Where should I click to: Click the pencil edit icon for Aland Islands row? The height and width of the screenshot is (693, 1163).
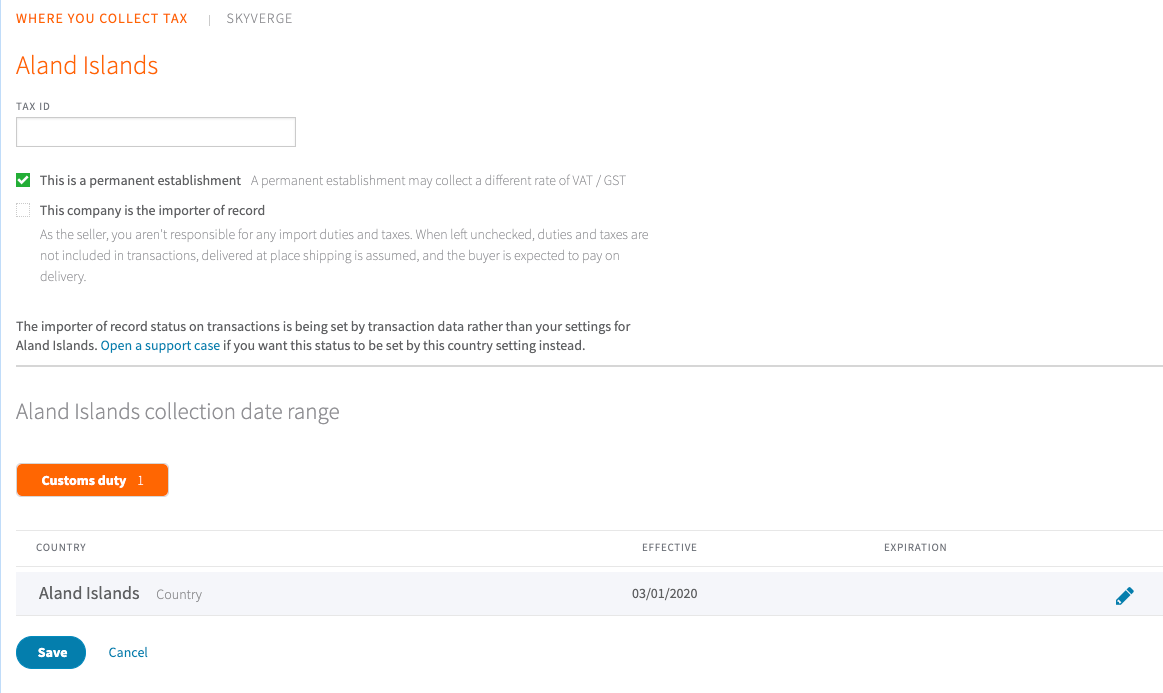pyautogui.click(x=1124, y=595)
